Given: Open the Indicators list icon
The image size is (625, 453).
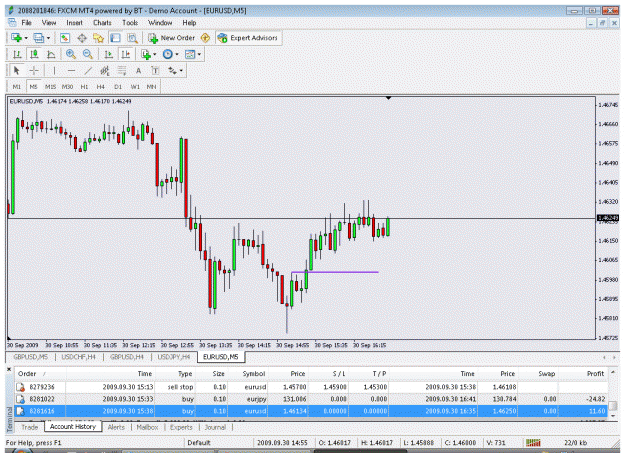Looking at the screenshot, I should [x=146, y=54].
